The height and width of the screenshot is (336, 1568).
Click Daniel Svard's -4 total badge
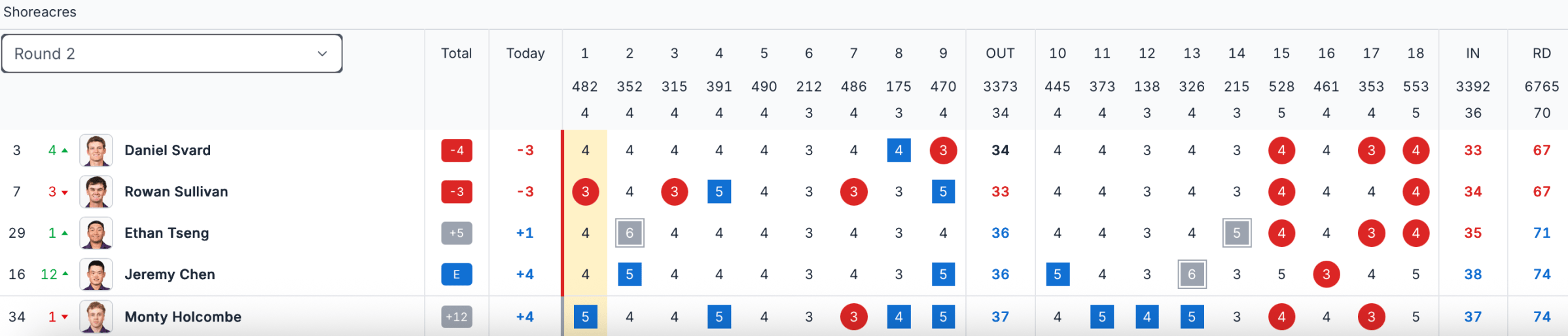click(457, 151)
